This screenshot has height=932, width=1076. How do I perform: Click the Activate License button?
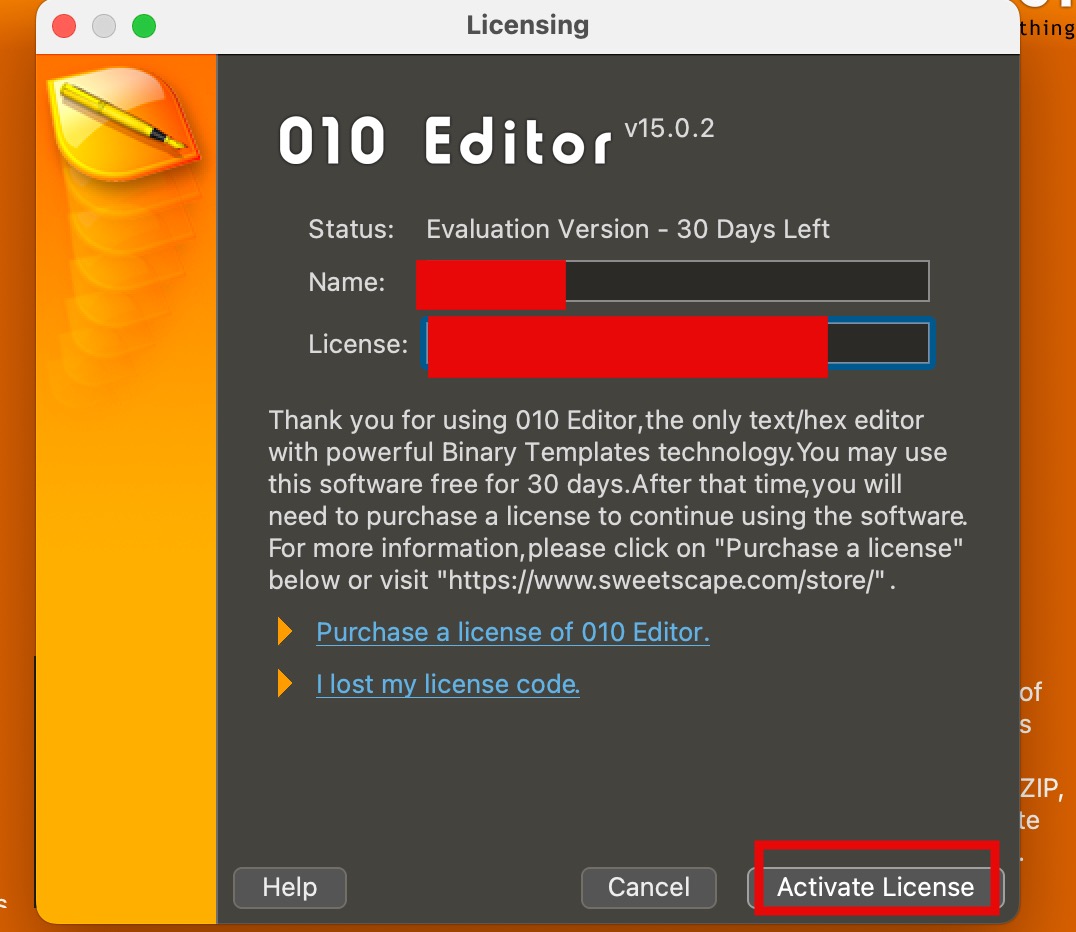(875, 887)
